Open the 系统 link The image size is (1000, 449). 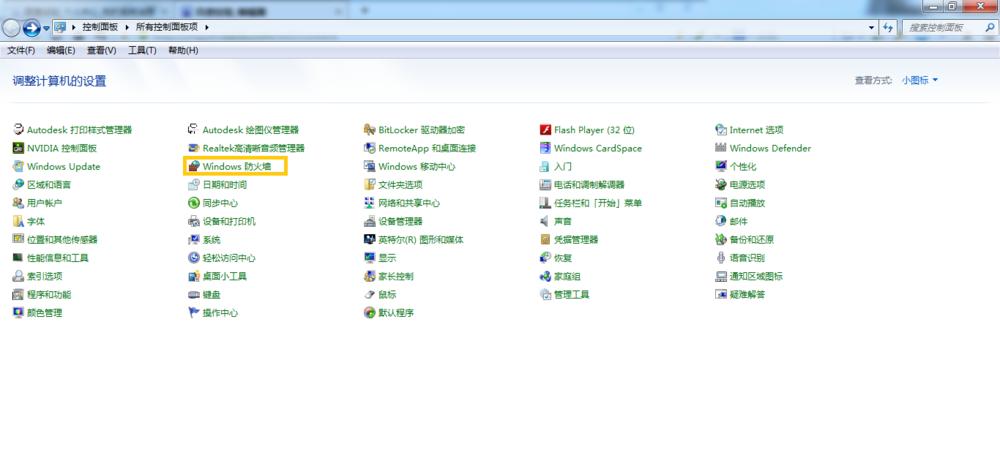pyautogui.click(x=212, y=240)
